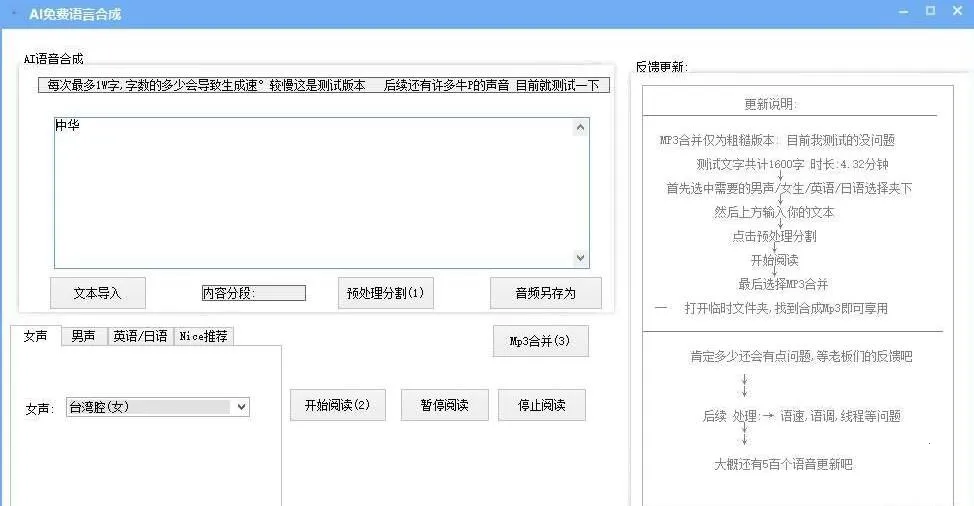This screenshot has height=506, width=974.
Task: Click the 预处理分割(1) button
Action: tap(385, 293)
